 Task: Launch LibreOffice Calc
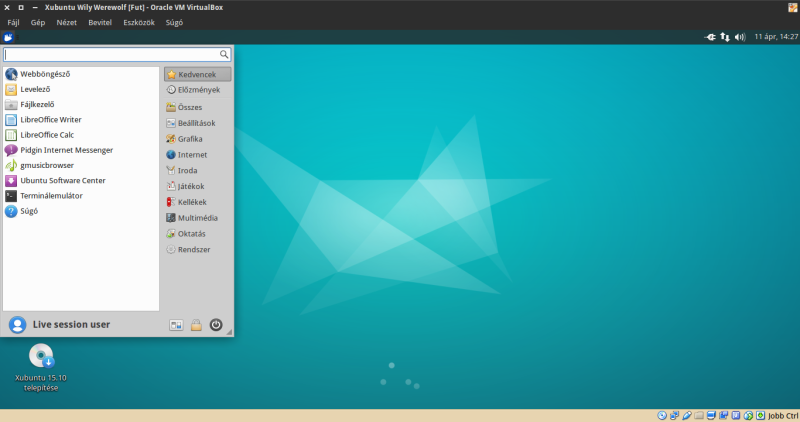(81, 135)
